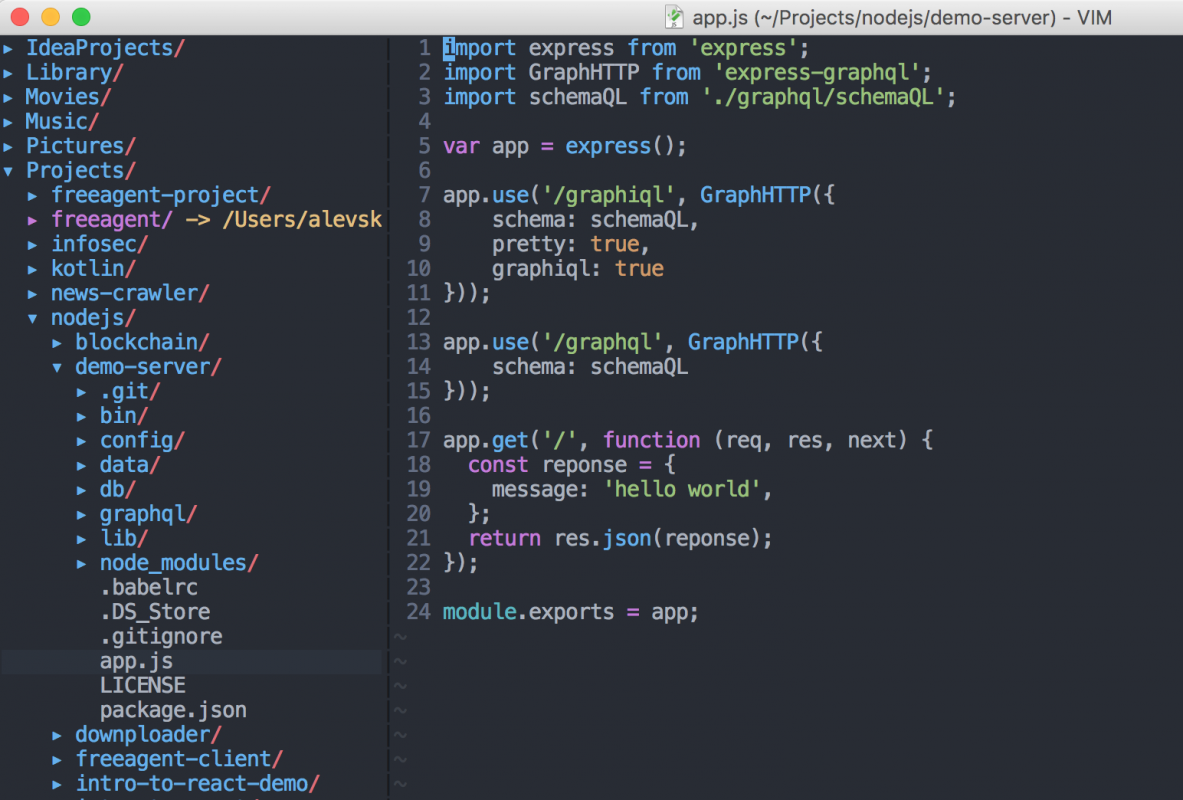Screen dimensions: 1183x800
Task: Select app.js in the file tree
Action: 136,661
